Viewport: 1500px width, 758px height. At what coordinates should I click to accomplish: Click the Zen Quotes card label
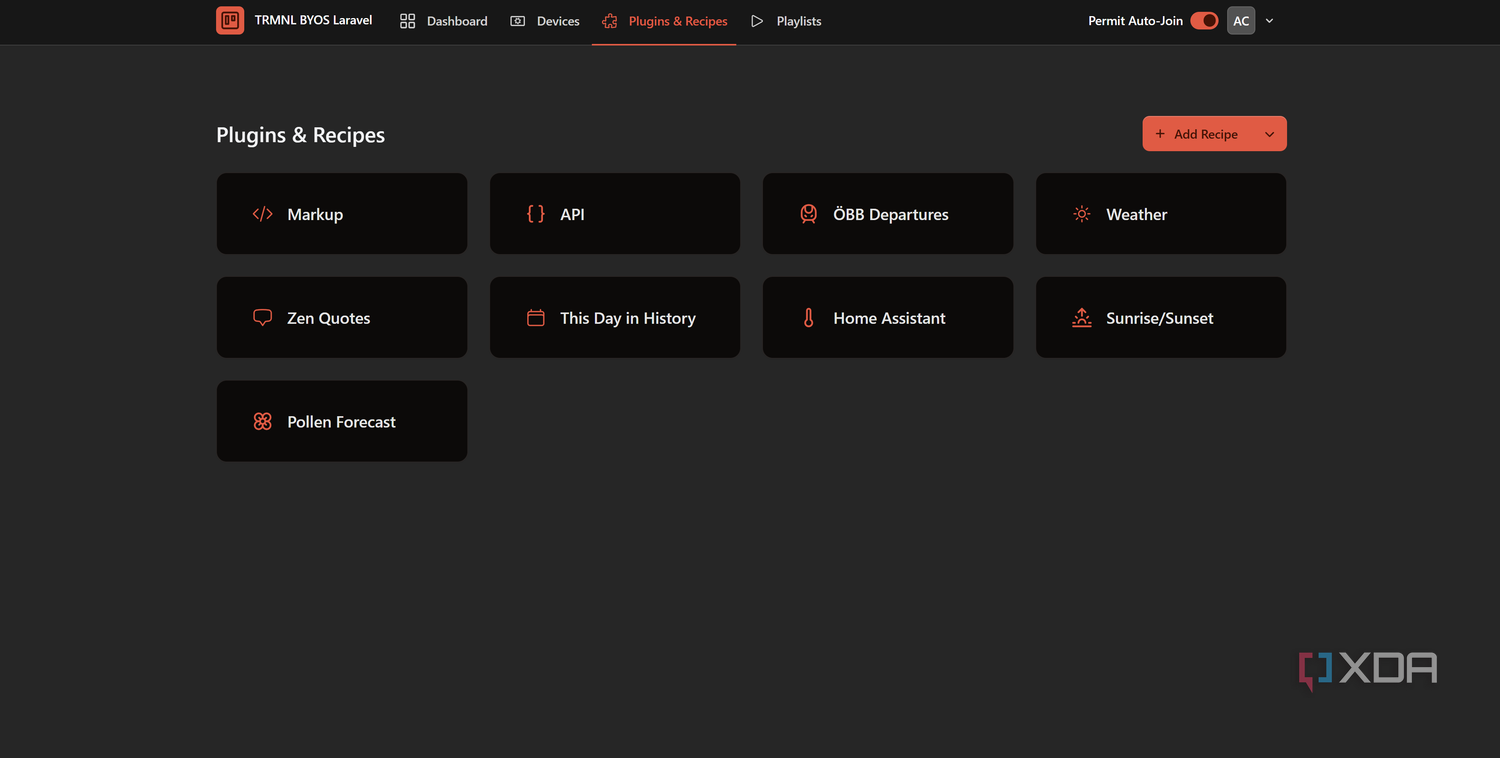pos(329,318)
